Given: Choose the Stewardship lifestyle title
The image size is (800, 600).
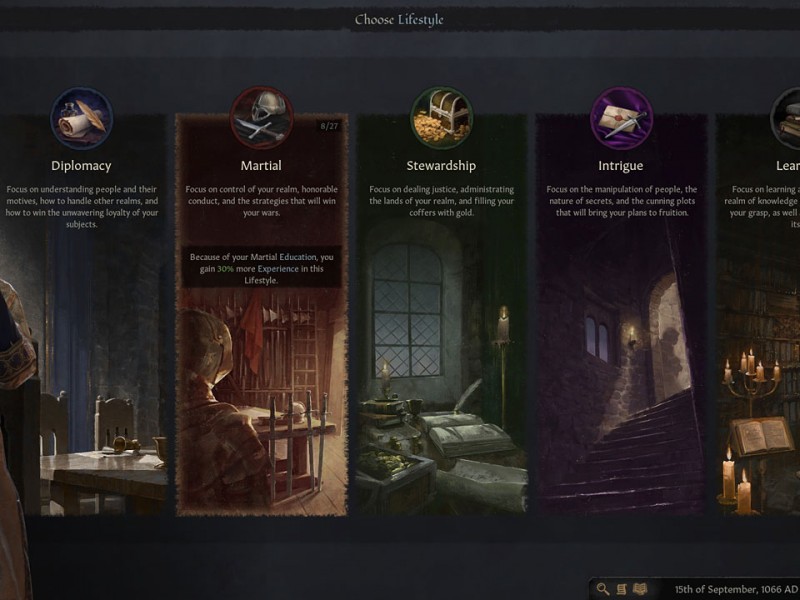Looking at the screenshot, I should [441, 165].
